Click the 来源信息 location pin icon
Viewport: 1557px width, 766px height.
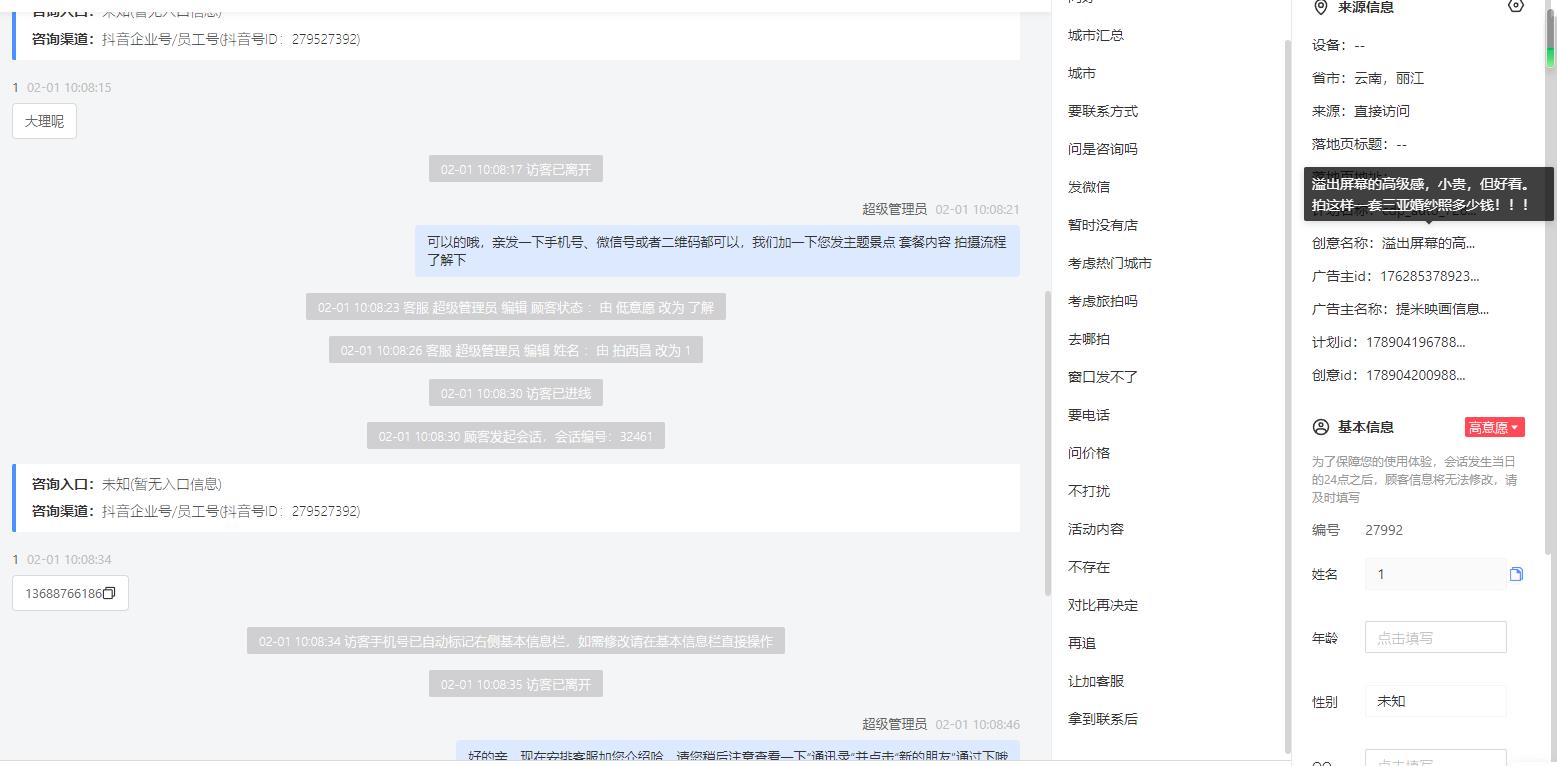click(1320, 7)
